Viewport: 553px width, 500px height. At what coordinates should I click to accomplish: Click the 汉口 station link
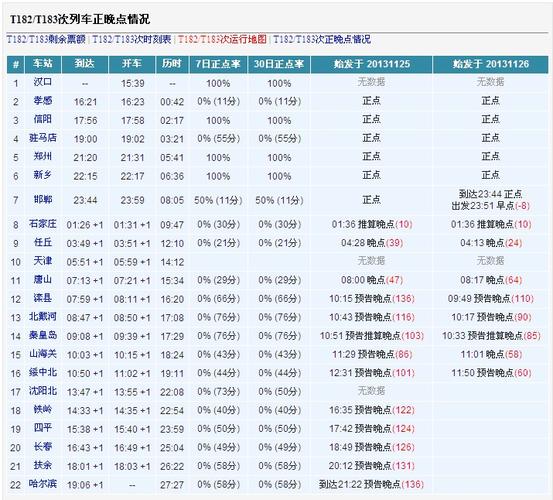pyautogui.click(x=43, y=82)
